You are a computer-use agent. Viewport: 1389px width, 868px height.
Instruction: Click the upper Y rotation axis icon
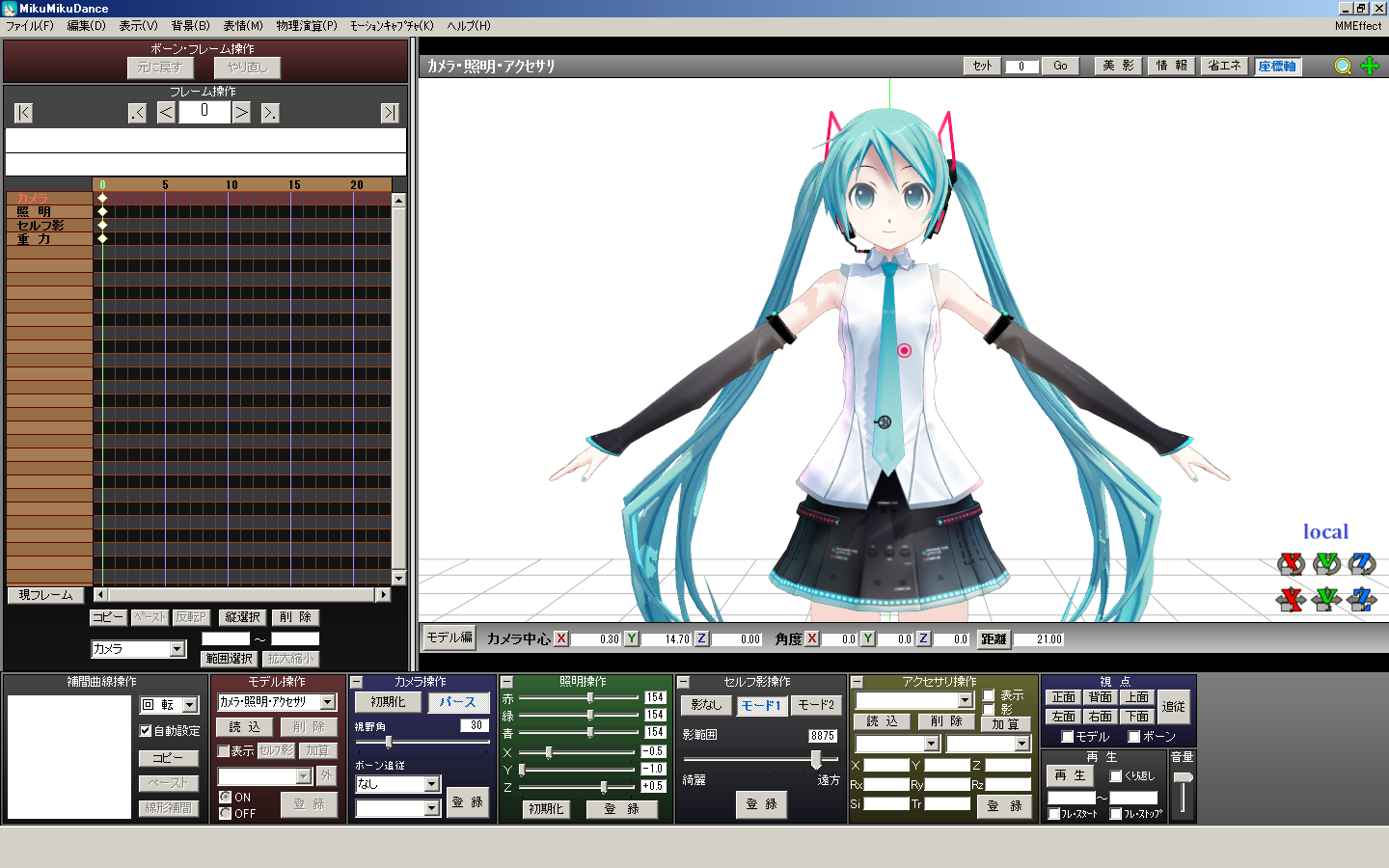point(1326,563)
